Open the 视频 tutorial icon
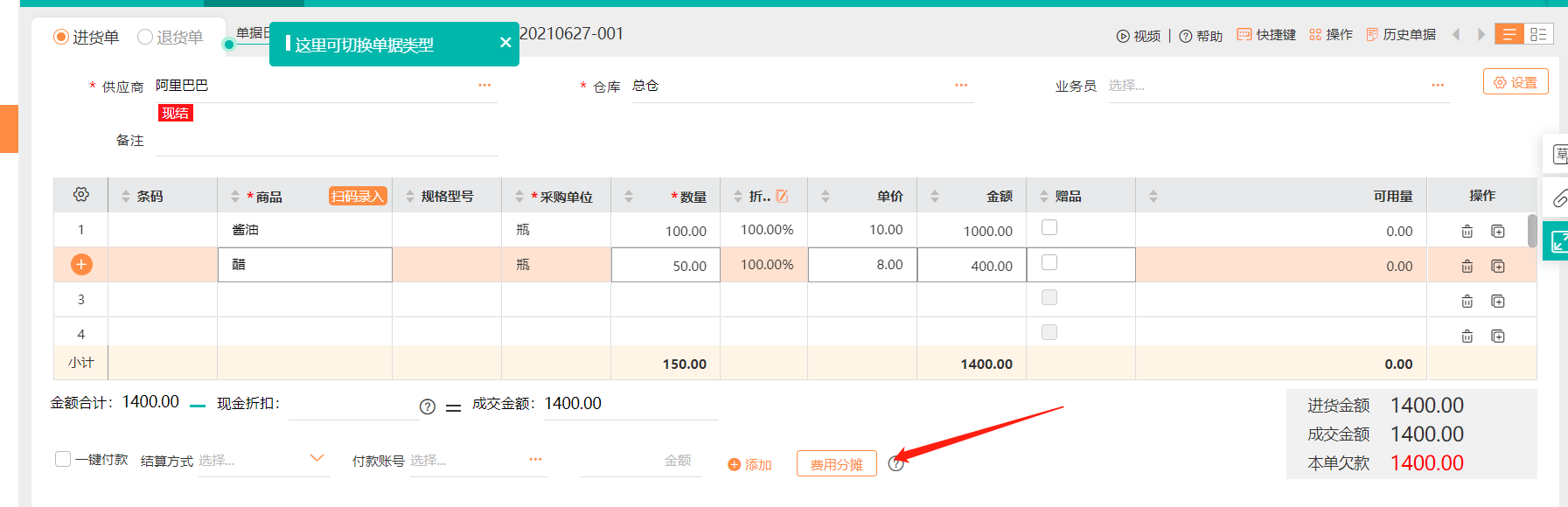This screenshot has height=507, width=1568. tap(1123, 36)
